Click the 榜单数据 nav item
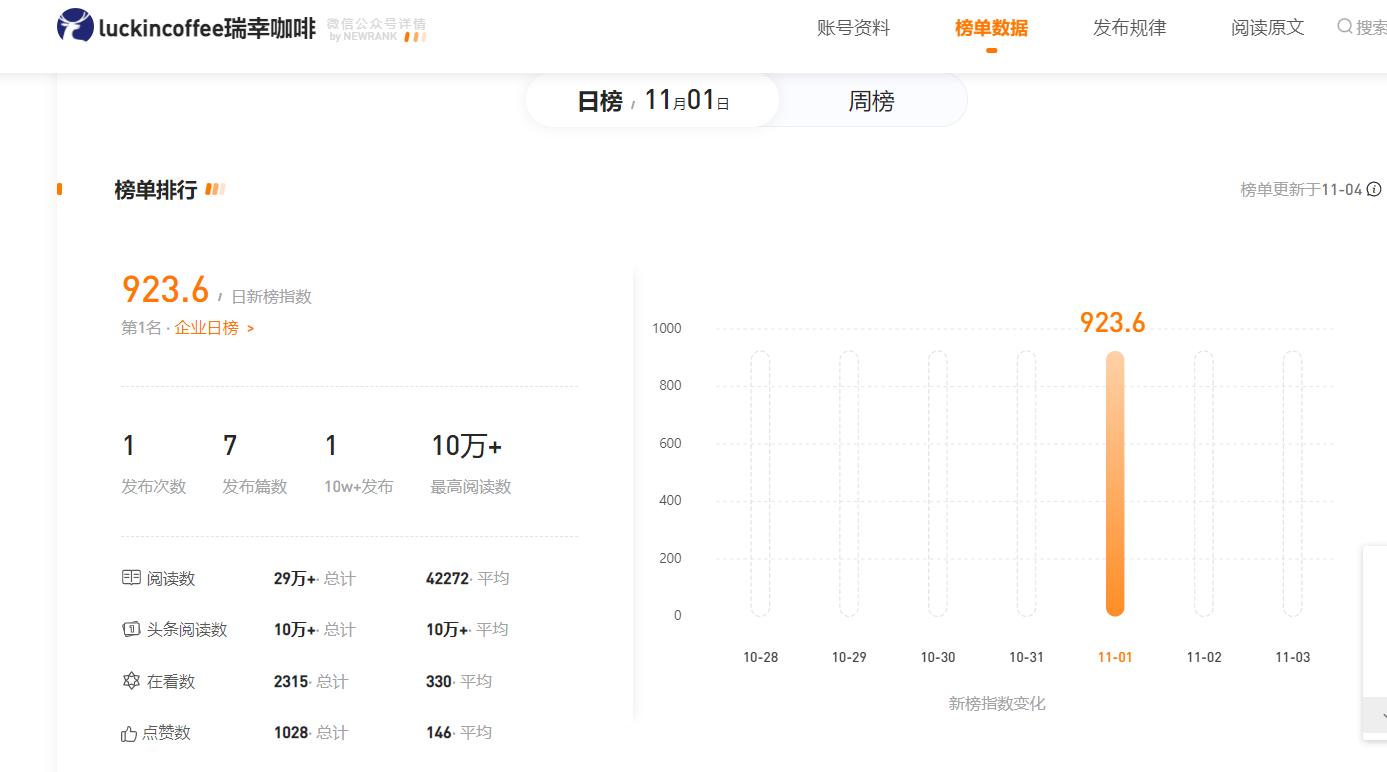 pos(991,28)
